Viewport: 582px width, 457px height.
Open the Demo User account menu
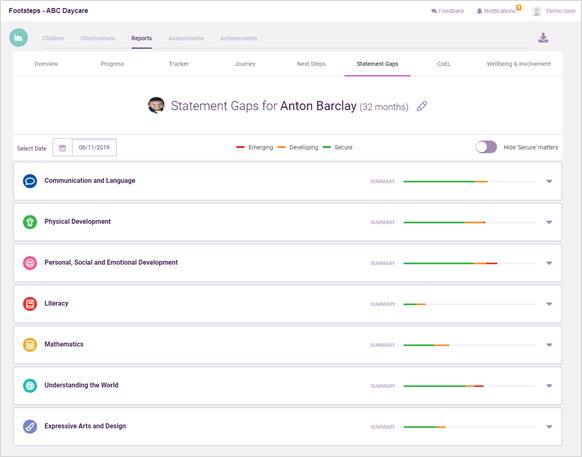click(553, 11)
